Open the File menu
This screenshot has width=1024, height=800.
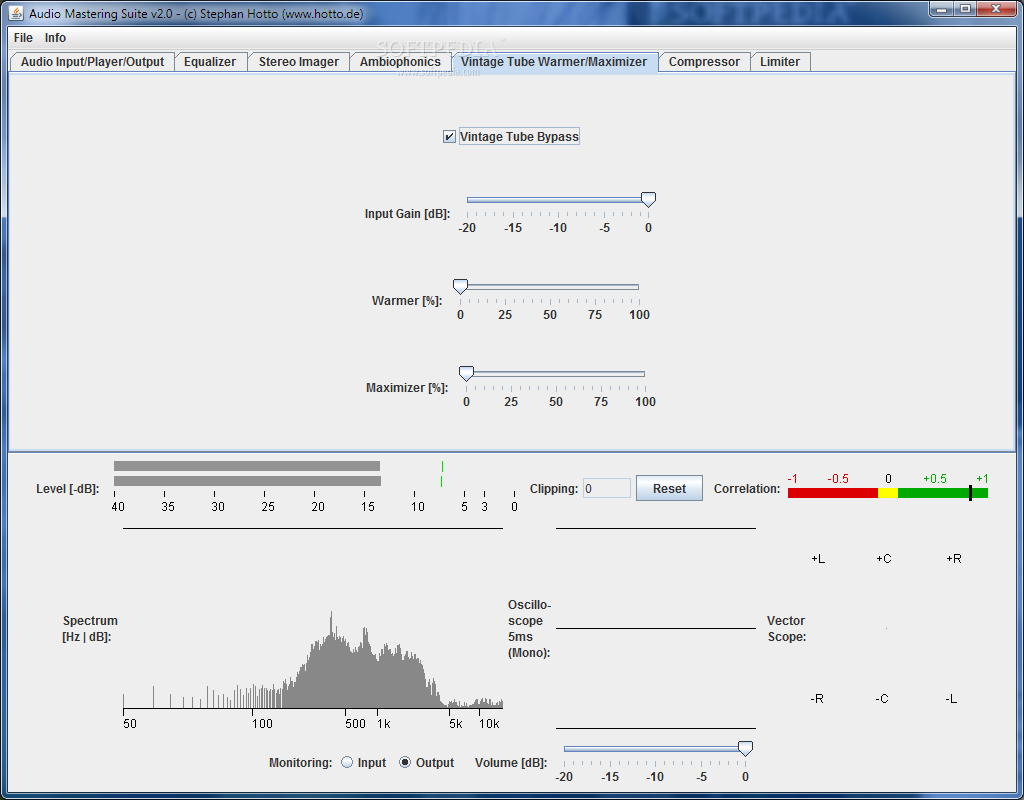pyautogui.click(x=23, y=38)
